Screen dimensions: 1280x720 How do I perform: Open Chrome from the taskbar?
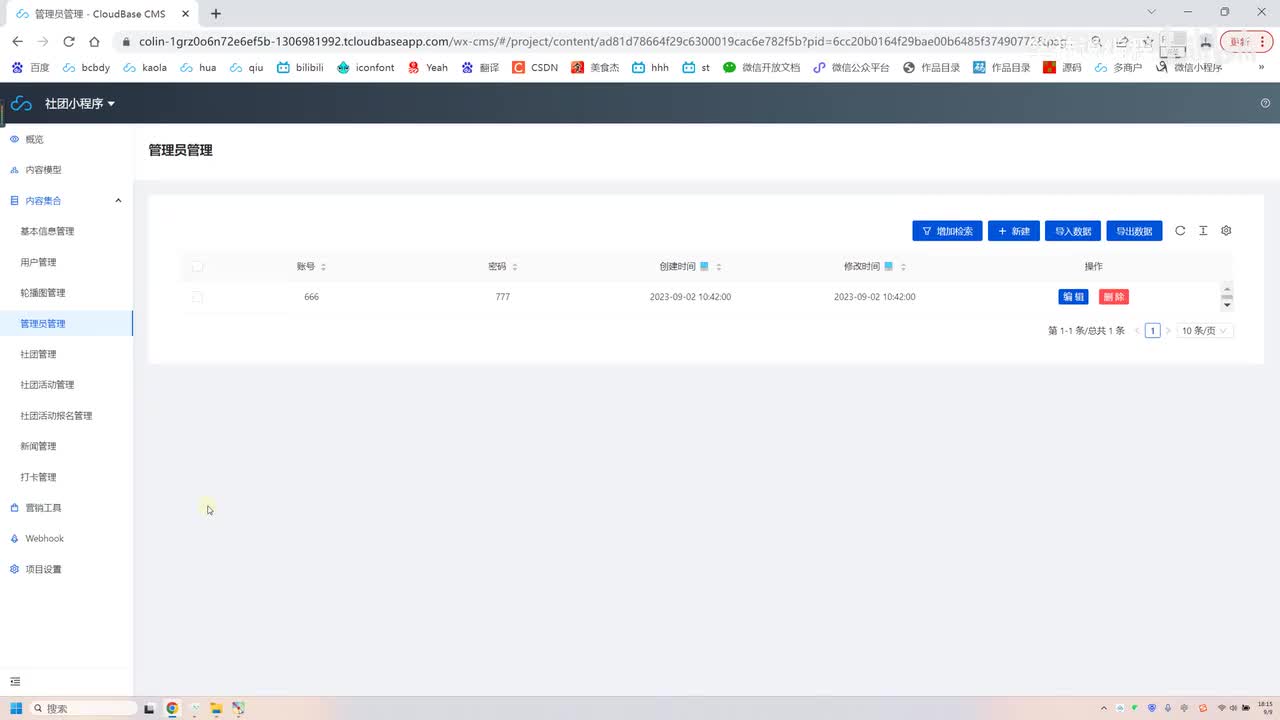point(172,708)
